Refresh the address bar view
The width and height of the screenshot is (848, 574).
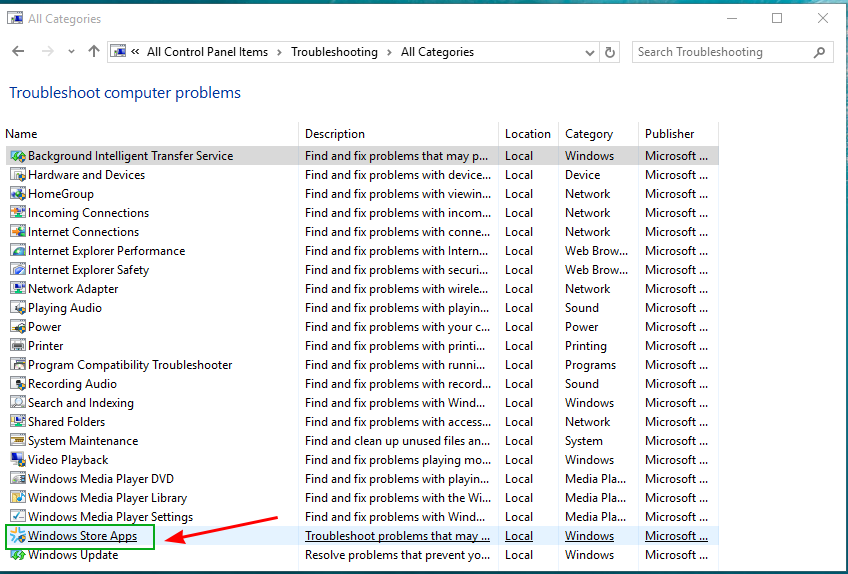click(x=610, y=52)
